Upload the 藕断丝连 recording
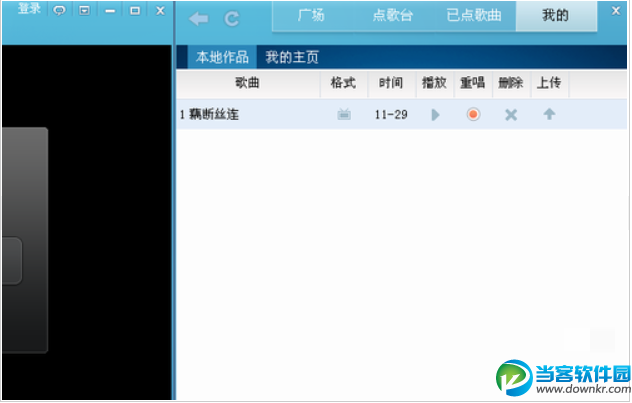632x403 pixels. [x=549, y=114]
